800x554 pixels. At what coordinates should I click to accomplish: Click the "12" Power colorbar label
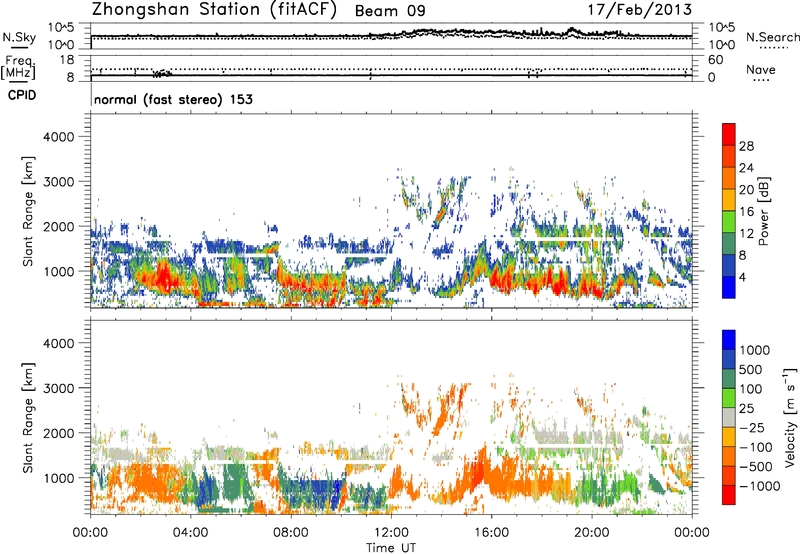(746, 234)
